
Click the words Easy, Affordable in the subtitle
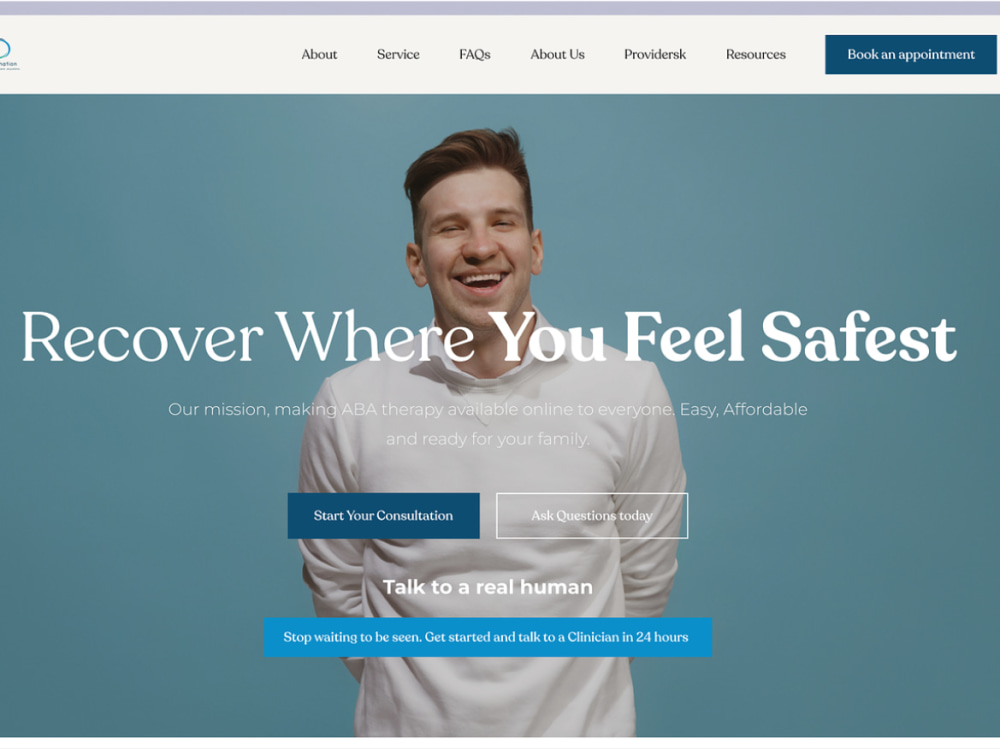(744, 409)
